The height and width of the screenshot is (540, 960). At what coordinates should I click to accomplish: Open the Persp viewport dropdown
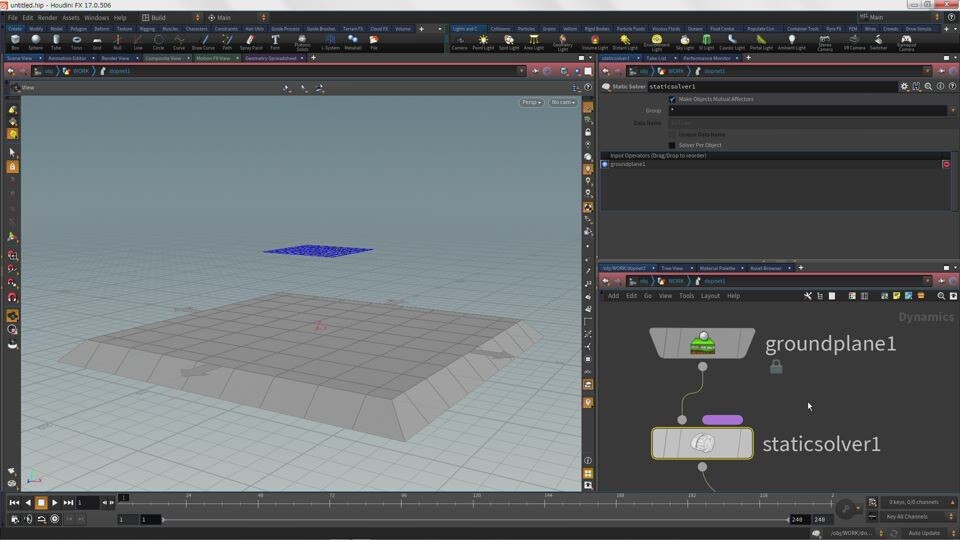(531, 102)
